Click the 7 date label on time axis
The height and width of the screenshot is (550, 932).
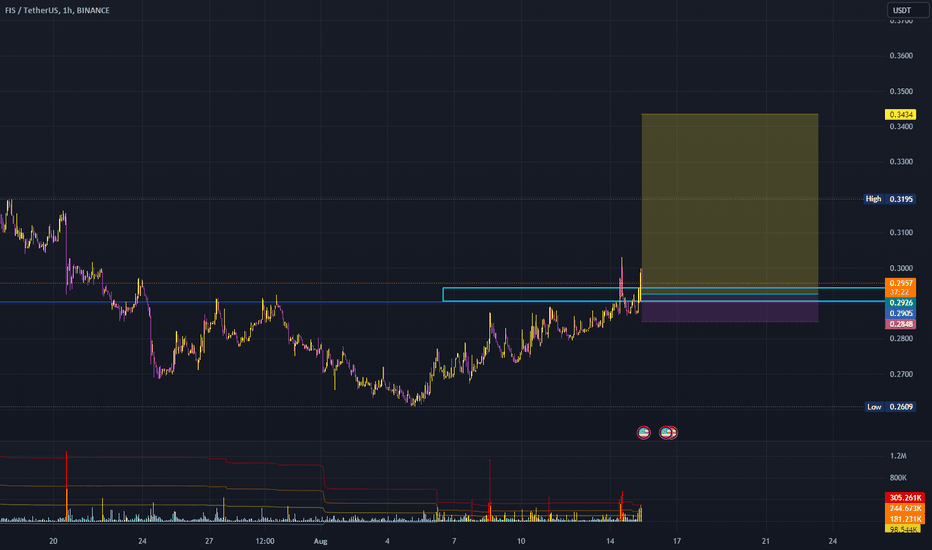454,541
